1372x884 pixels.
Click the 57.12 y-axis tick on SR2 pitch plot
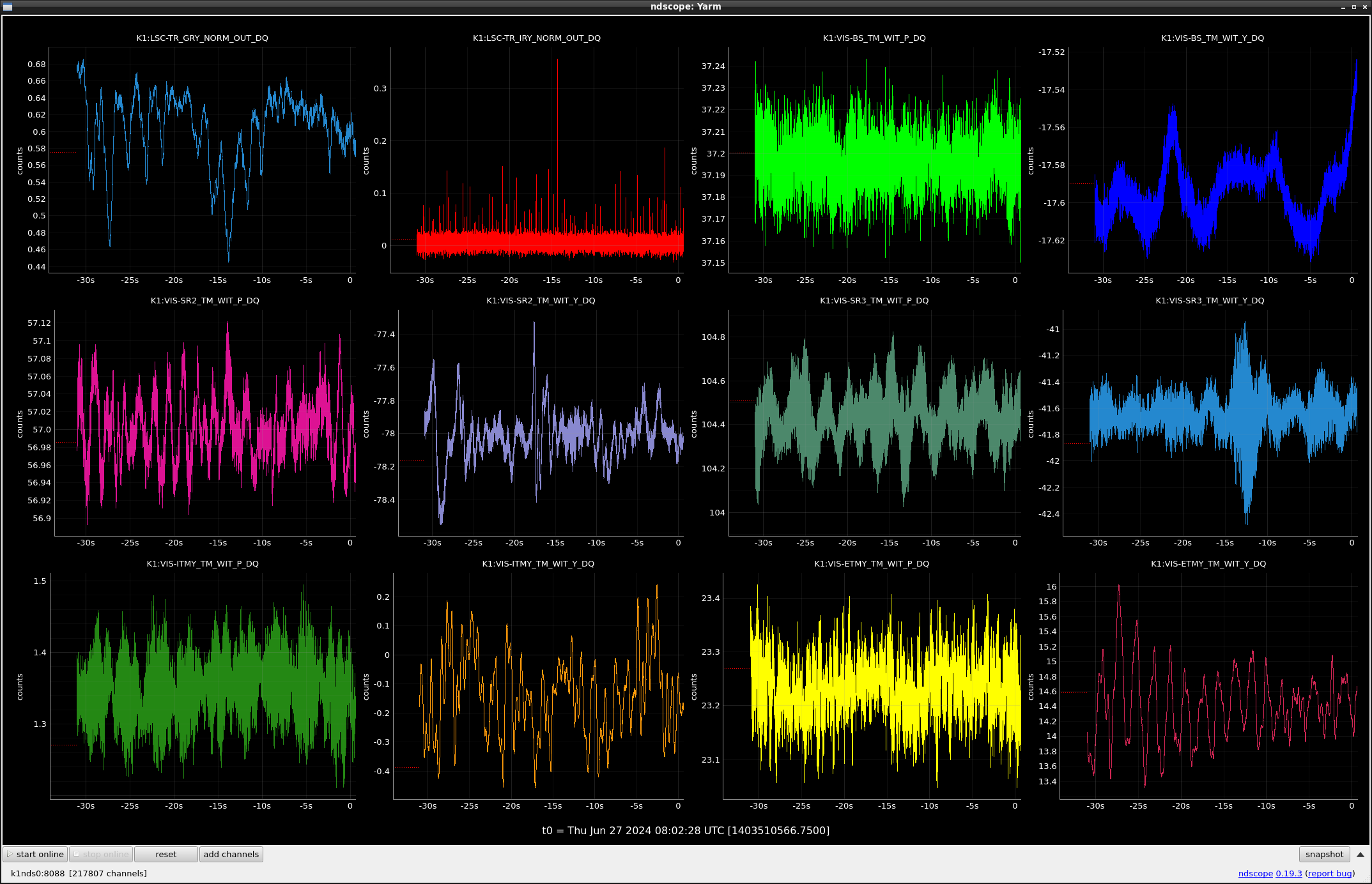pyautogui.click(x=39, y=323)
